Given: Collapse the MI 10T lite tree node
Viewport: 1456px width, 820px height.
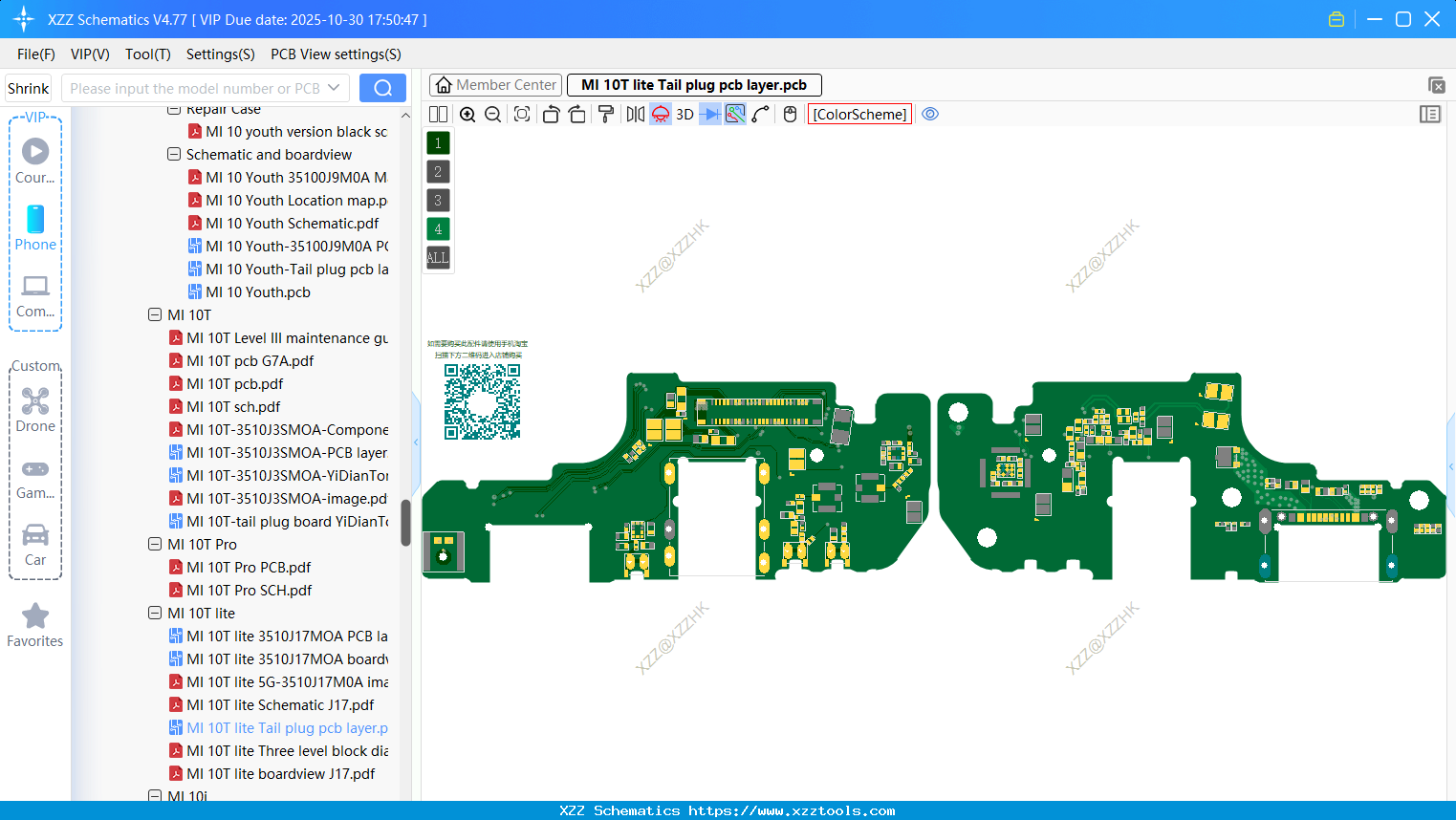Looking at the screenshot, I should pyautogui.click(x=155, y=613).
